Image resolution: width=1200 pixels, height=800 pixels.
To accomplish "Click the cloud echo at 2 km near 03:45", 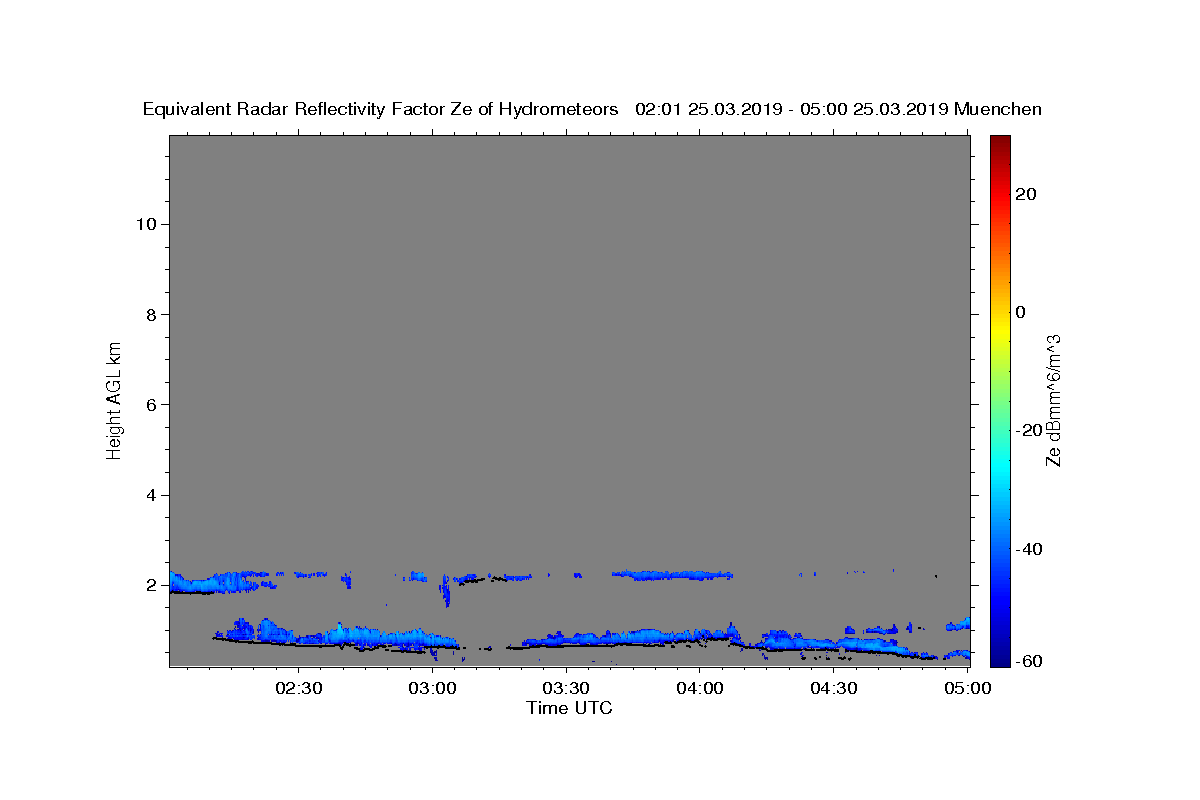I will click(672, 575).
